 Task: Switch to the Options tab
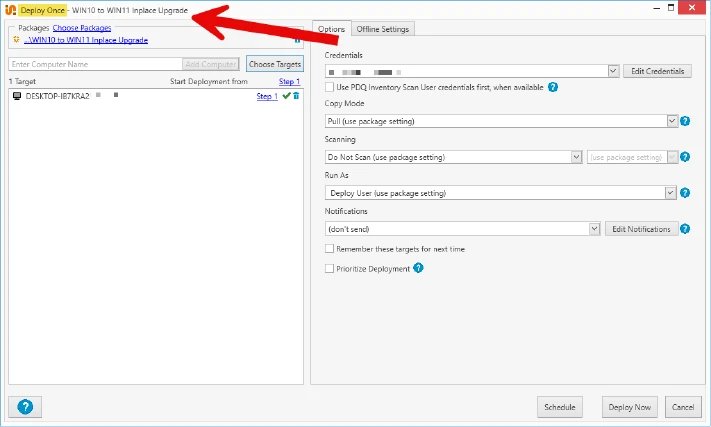pos(331,29)
